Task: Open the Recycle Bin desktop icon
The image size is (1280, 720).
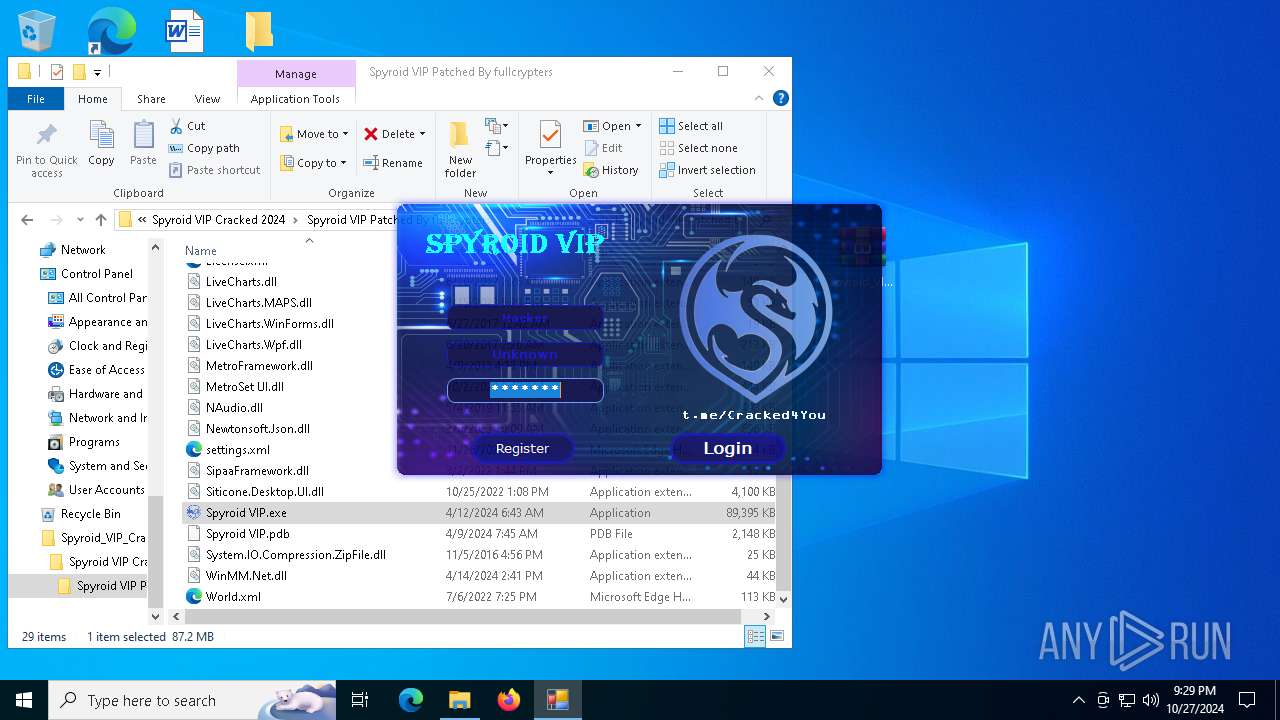Action: (x=37, y=30)
